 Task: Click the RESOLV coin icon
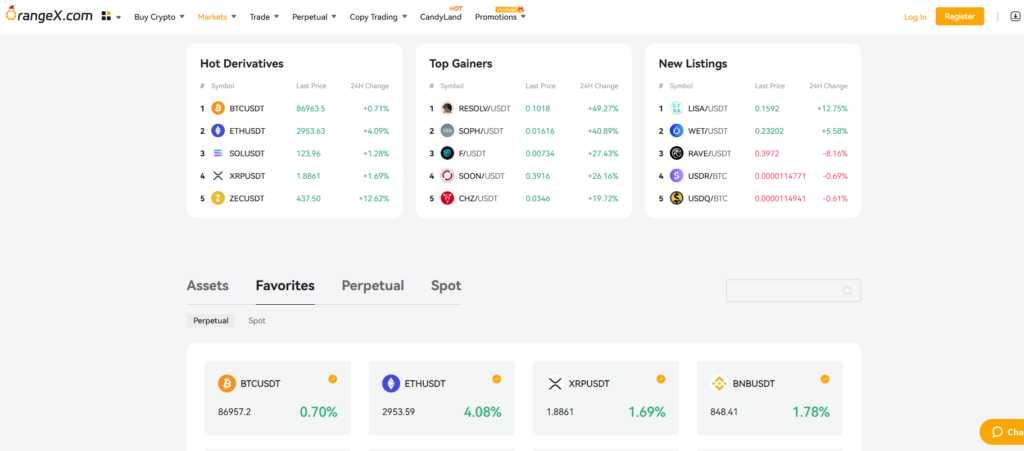pyautogui.click(x=447, y=108)
